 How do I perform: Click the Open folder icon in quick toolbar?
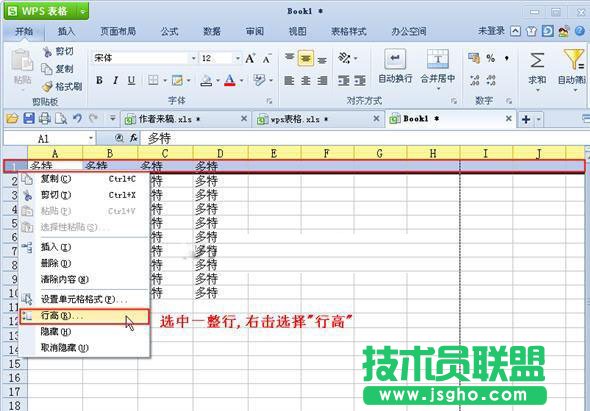[x=12, y=119]
